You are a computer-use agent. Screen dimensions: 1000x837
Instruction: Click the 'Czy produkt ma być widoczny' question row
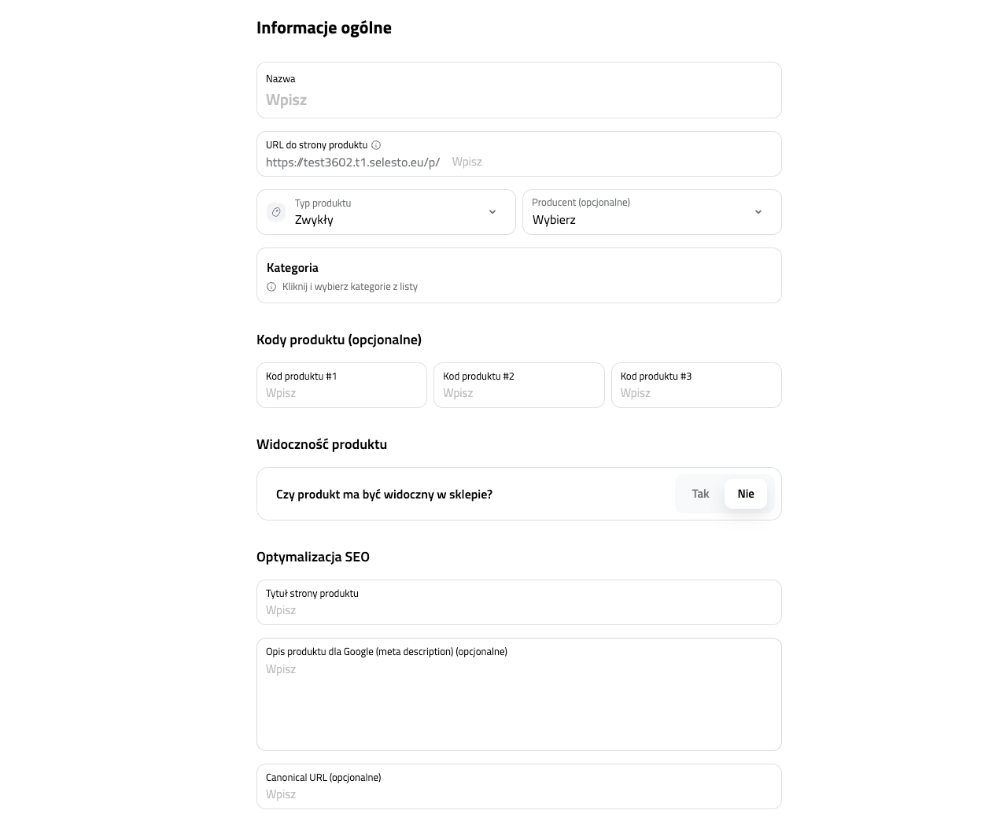[x=384, y=494]
